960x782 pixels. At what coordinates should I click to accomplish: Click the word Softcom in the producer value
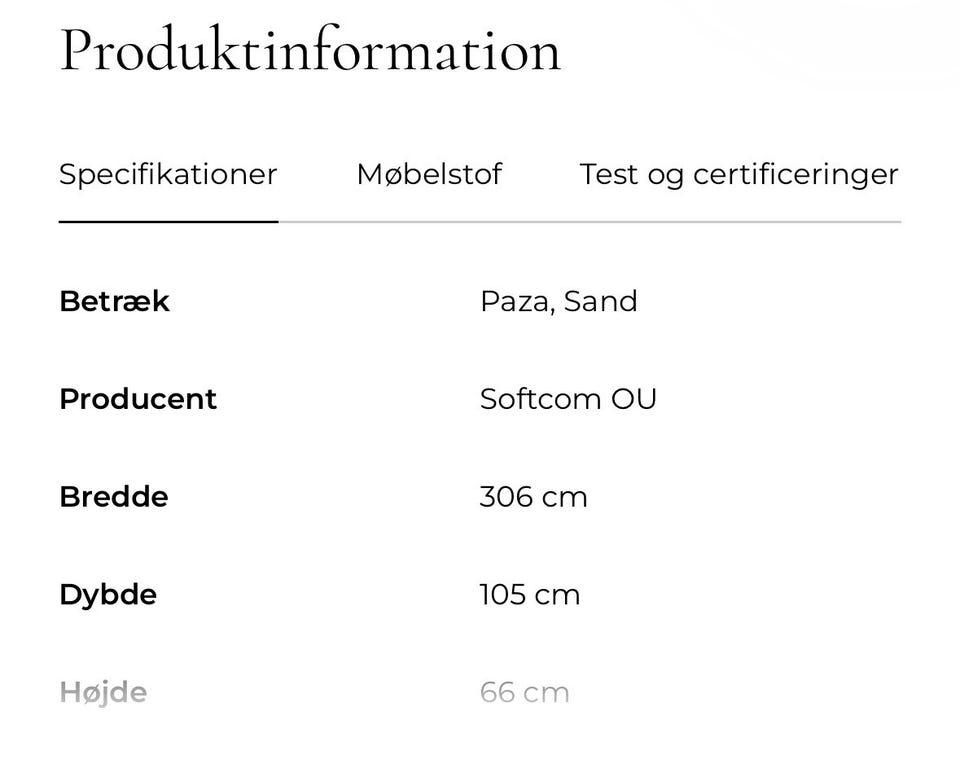[539, 399]
